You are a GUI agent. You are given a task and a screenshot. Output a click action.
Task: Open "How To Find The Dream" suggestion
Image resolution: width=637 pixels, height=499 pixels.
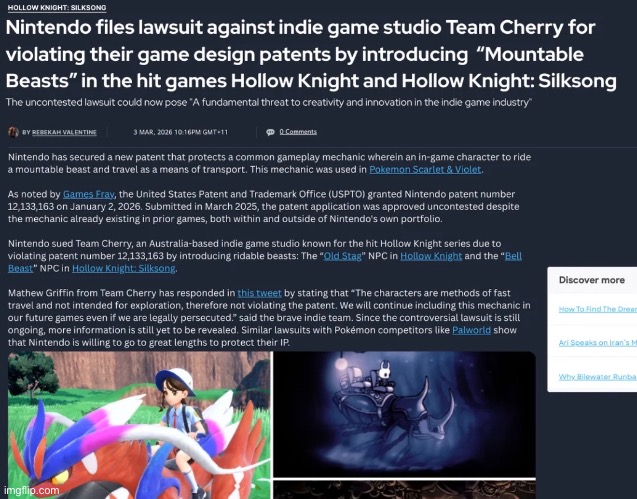click(x=598, y=309)
